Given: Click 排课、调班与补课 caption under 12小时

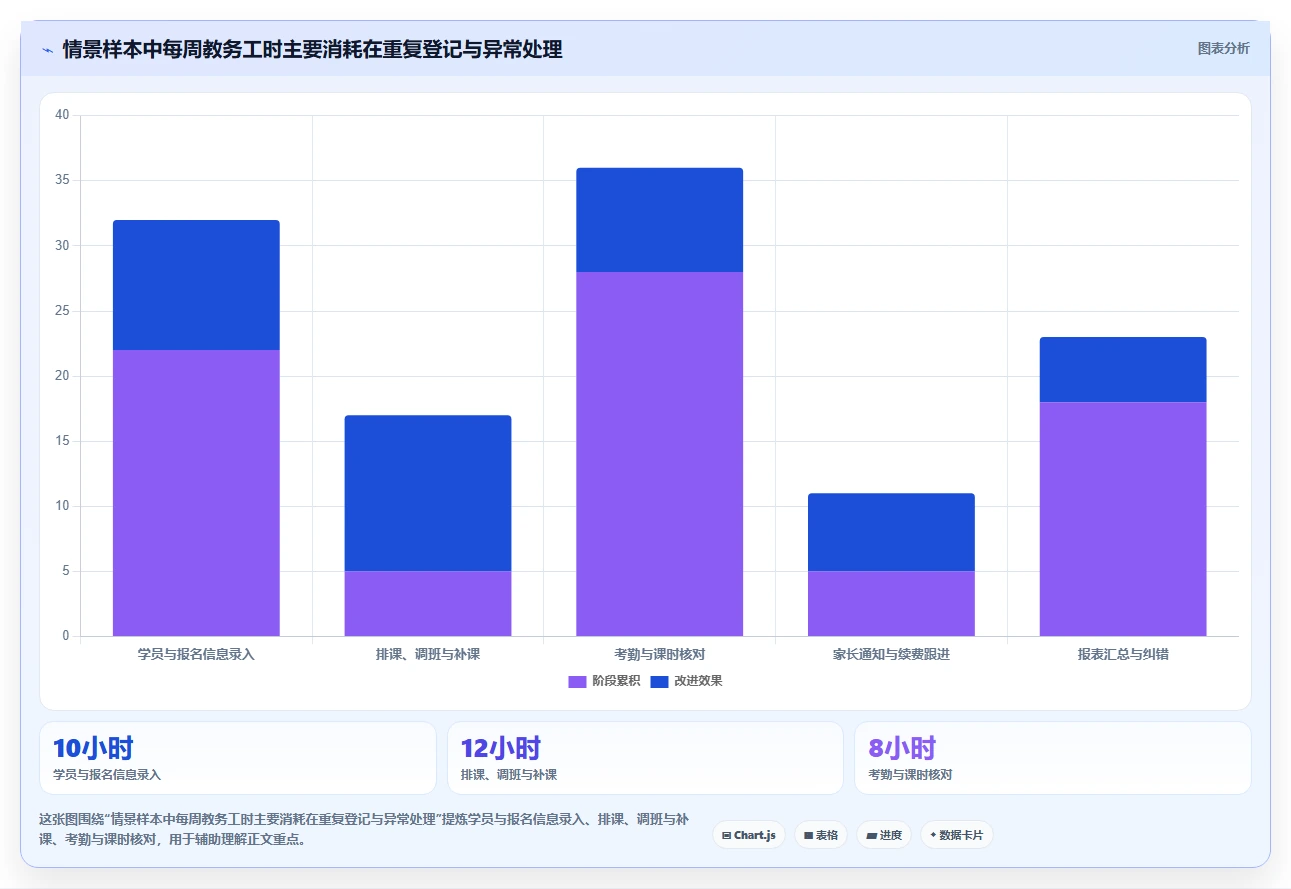Looking at the screenshot, I should (509, 775).
